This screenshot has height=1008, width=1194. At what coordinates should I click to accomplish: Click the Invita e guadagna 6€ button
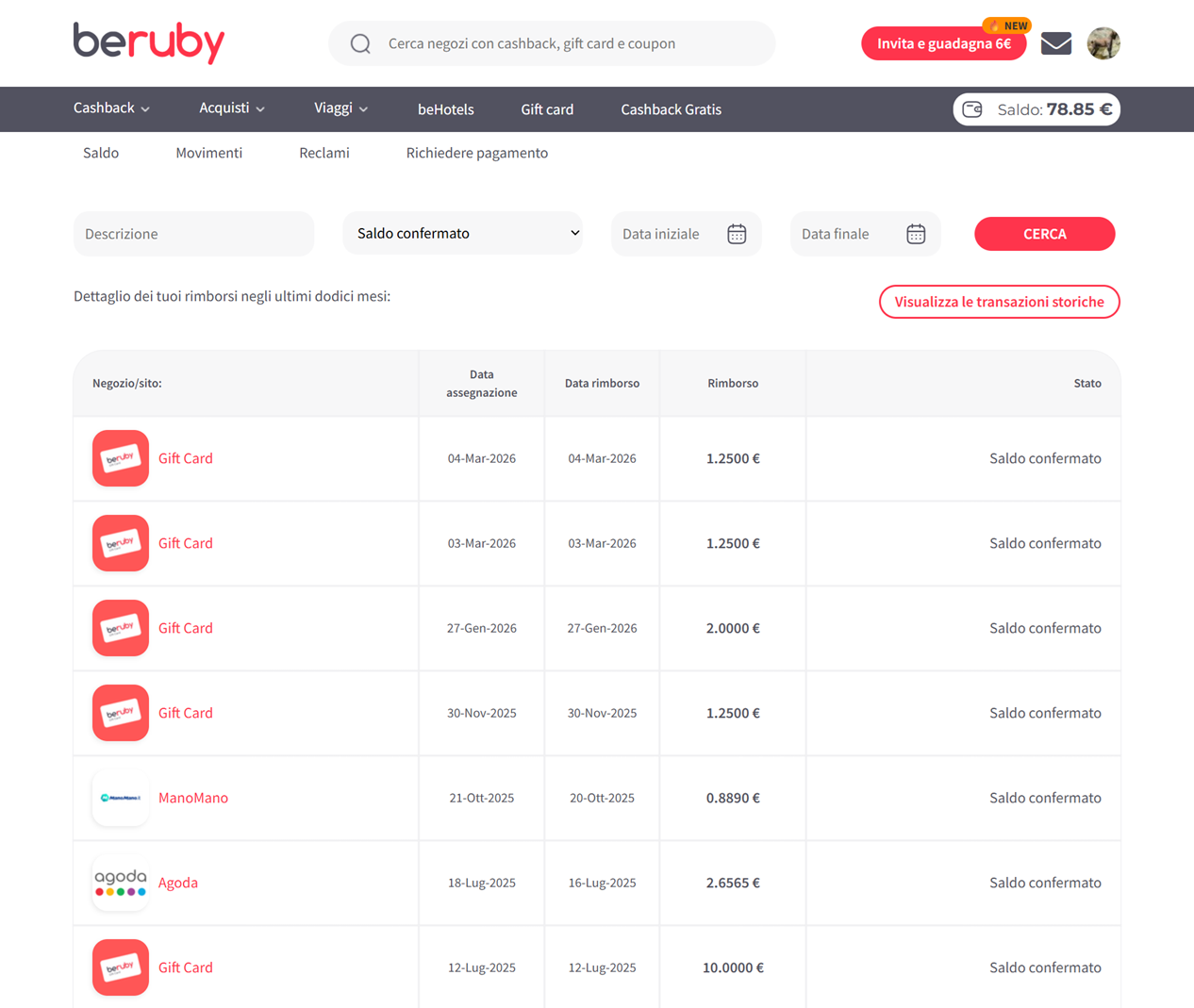tap(944, 43)
